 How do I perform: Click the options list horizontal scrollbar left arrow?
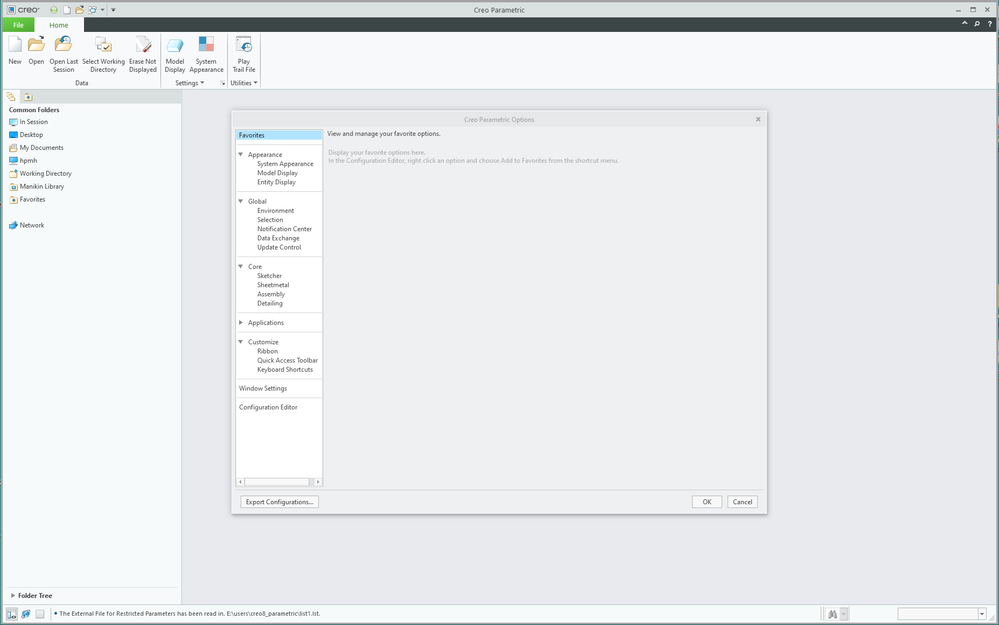click(x=240, y=482)
